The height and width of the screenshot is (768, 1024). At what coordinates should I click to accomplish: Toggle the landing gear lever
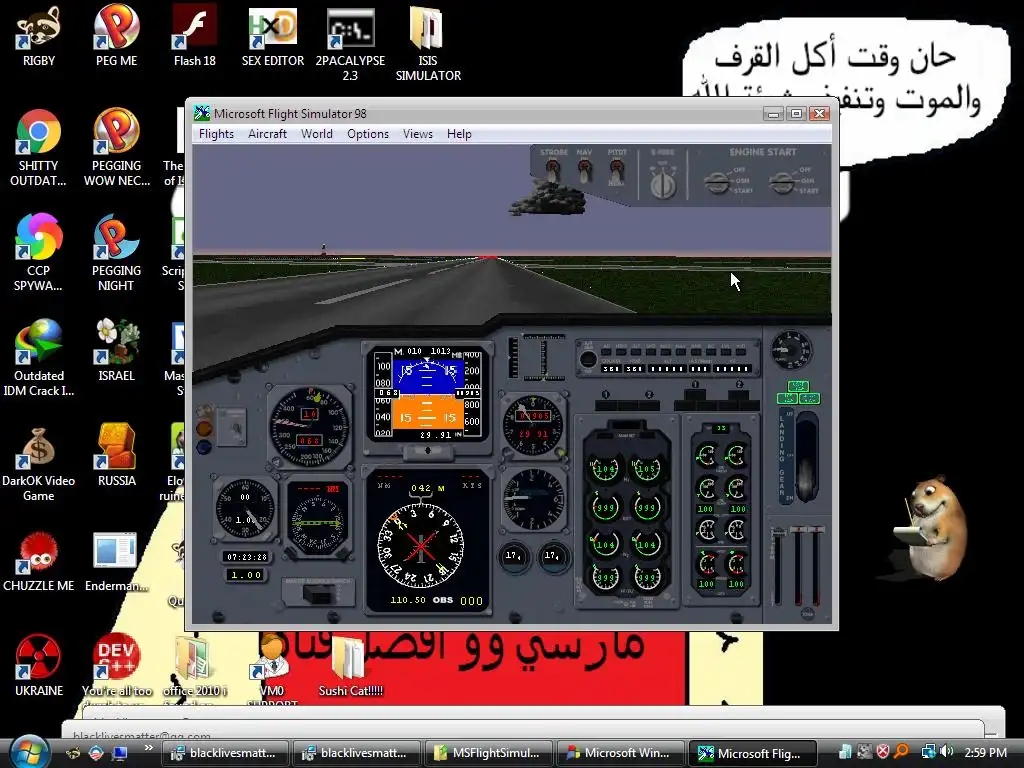click(x=807, y=457)
